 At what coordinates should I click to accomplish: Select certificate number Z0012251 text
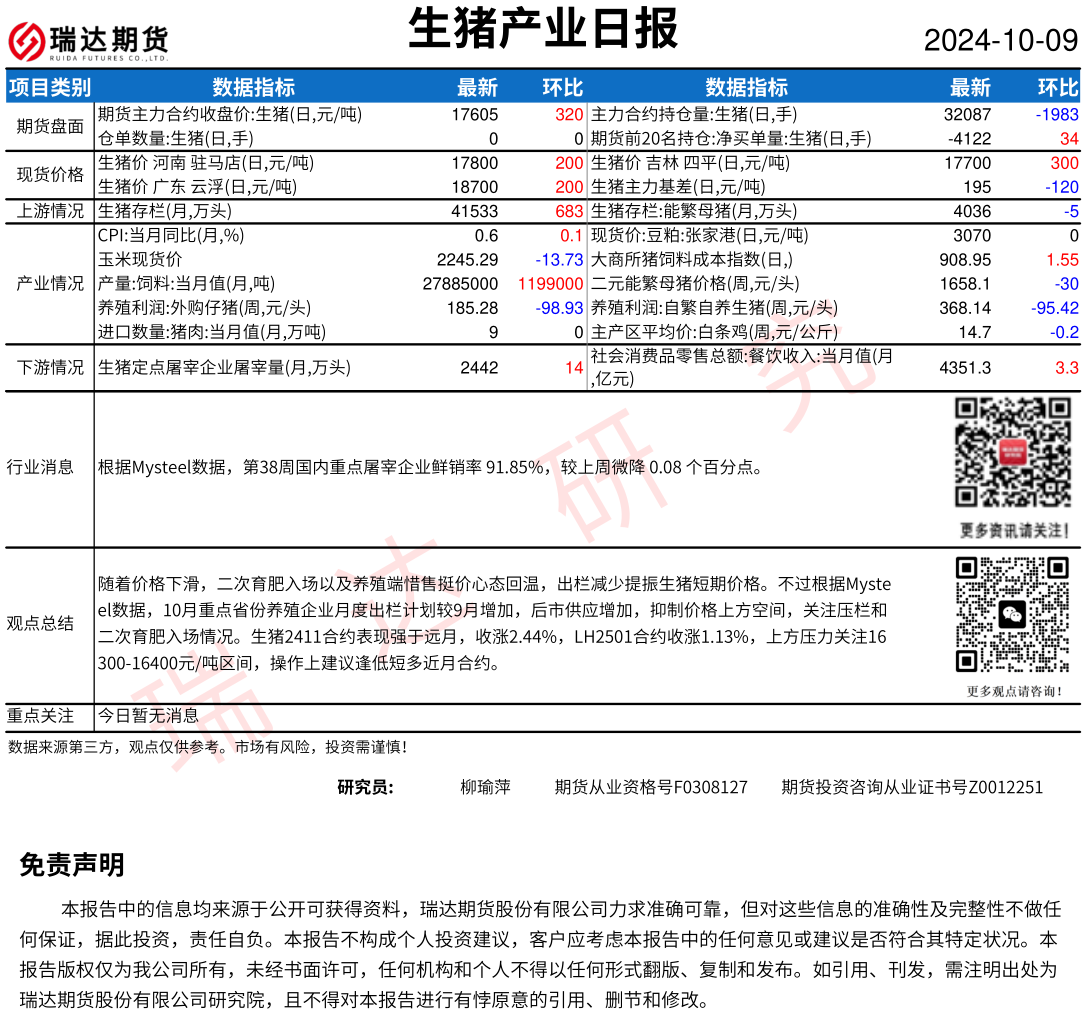tap(1005, 787)
